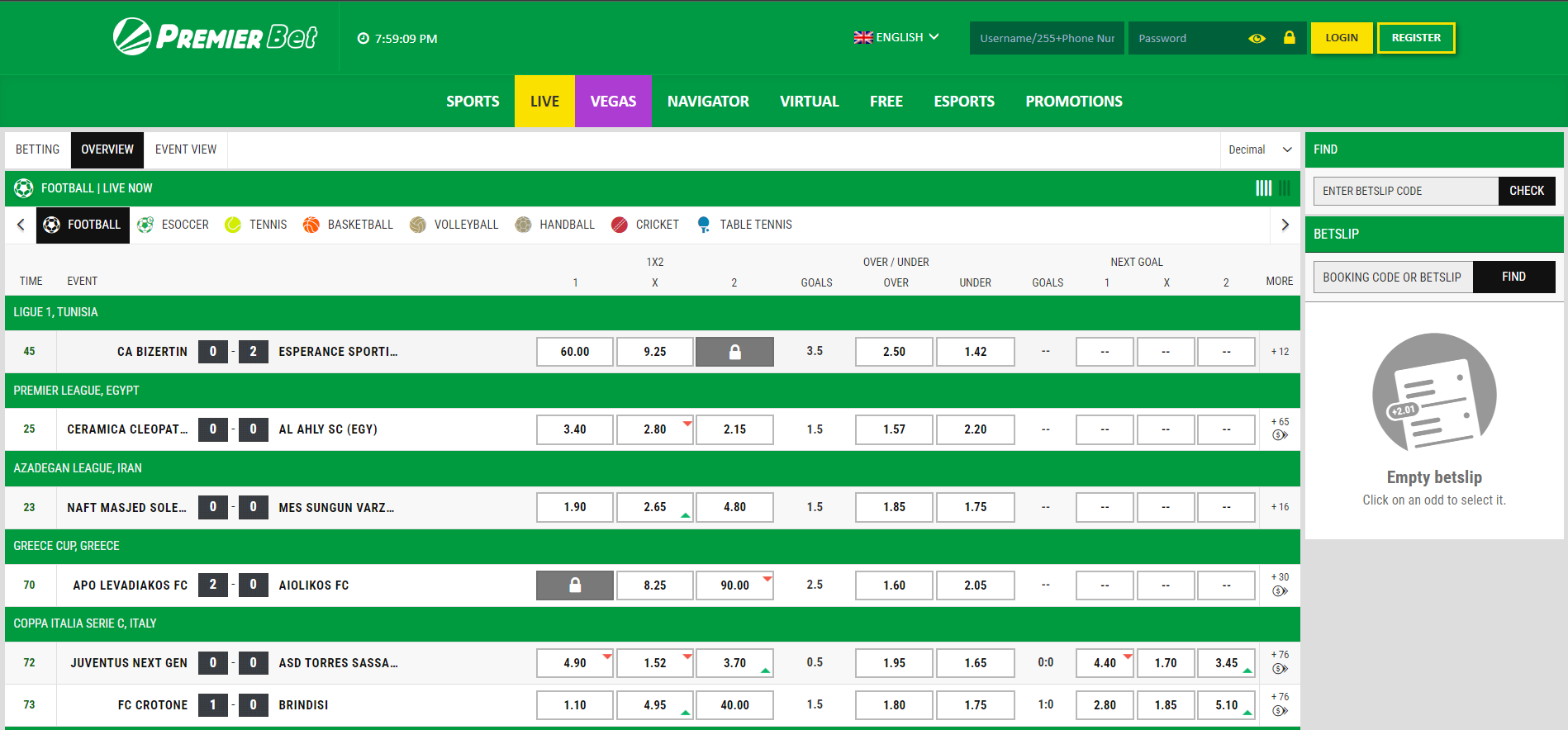The width and height of the screenshot is (1568, 730).
Task: Select next goal 4.40 for Juventus Next Gen
Action: click(x=1105, y=663)
